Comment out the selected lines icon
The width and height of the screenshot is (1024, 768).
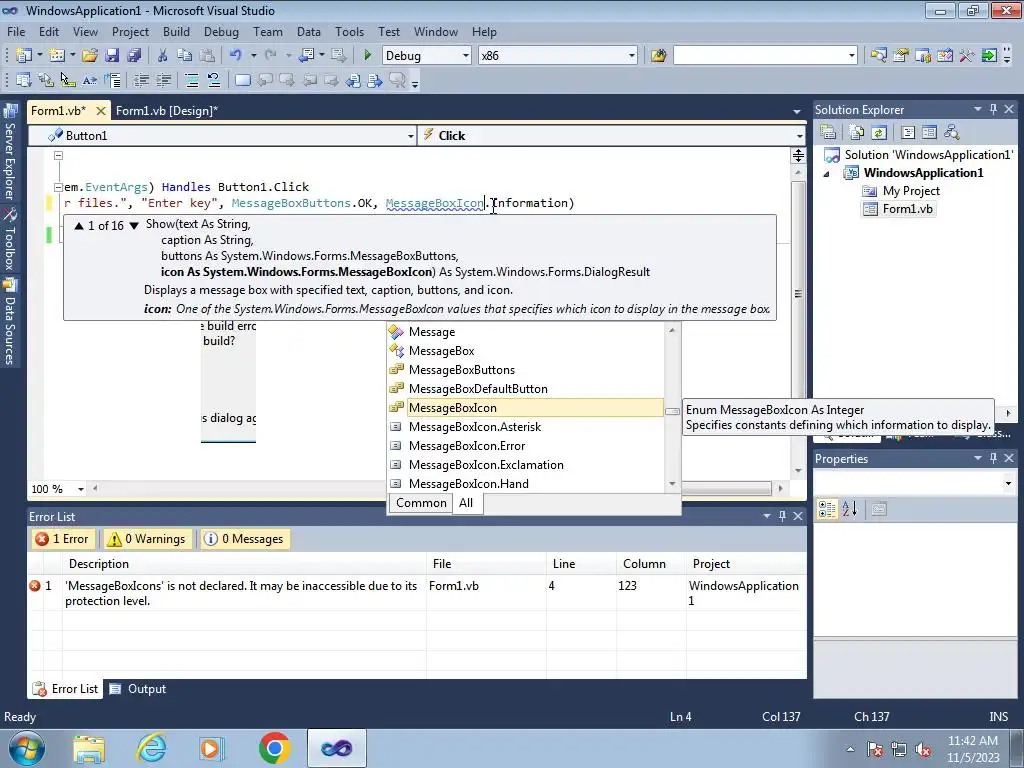tap(191, 80)
